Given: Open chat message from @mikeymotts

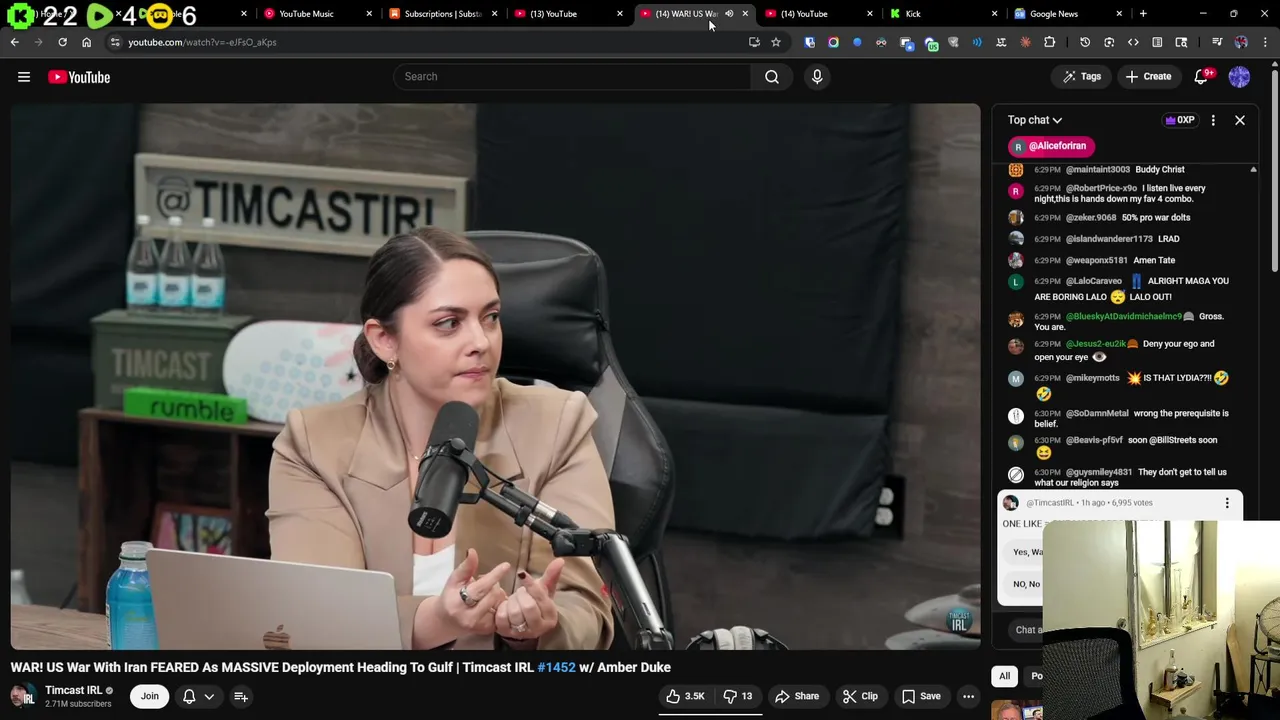Looking at the screenshot, I should tap(1130, 385).
